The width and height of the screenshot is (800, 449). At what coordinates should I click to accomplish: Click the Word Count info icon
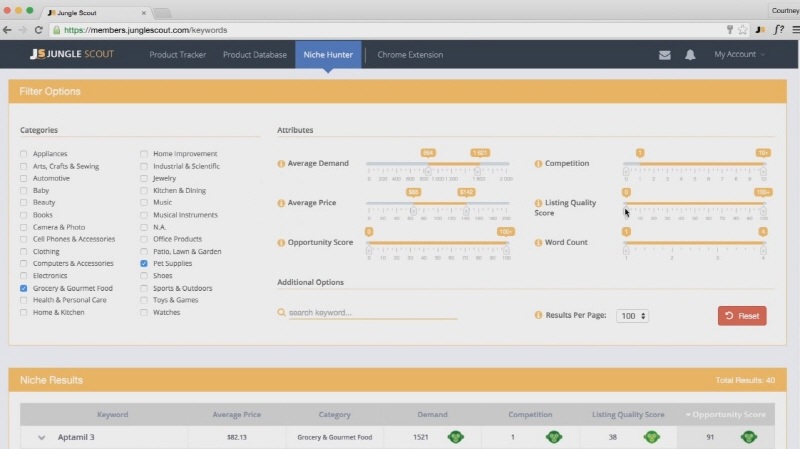click(538, 242)
